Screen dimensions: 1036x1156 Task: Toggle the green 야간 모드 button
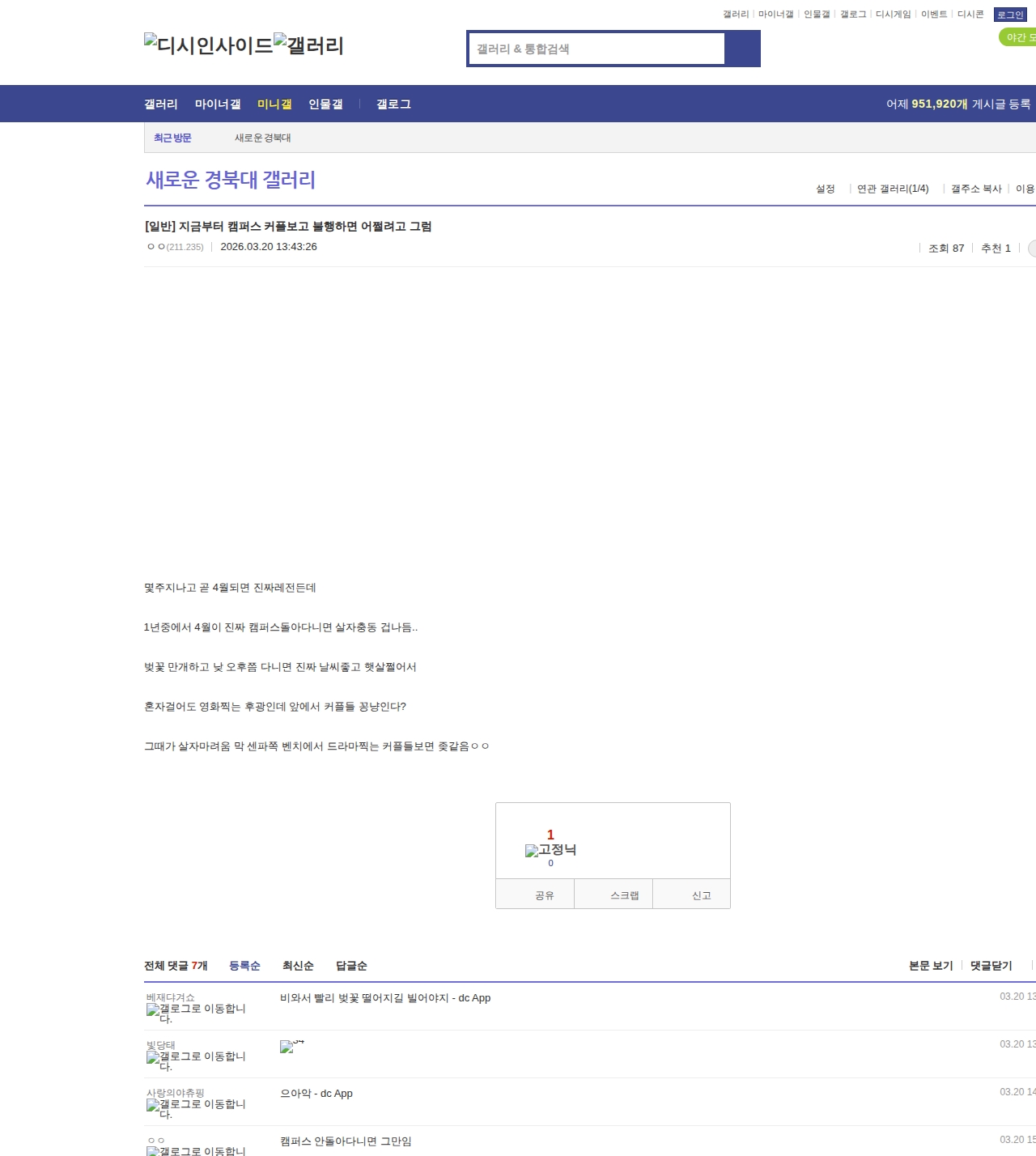click(1018, 37)
